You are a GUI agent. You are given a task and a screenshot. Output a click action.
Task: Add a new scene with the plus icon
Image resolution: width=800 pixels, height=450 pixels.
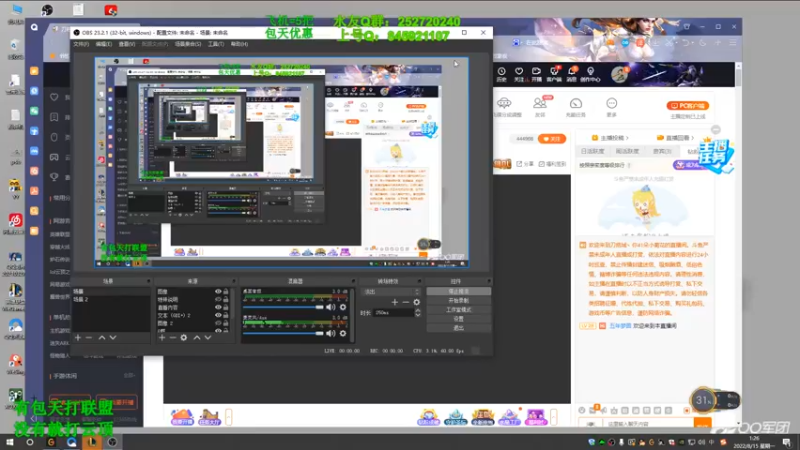(x=78, y=338)
